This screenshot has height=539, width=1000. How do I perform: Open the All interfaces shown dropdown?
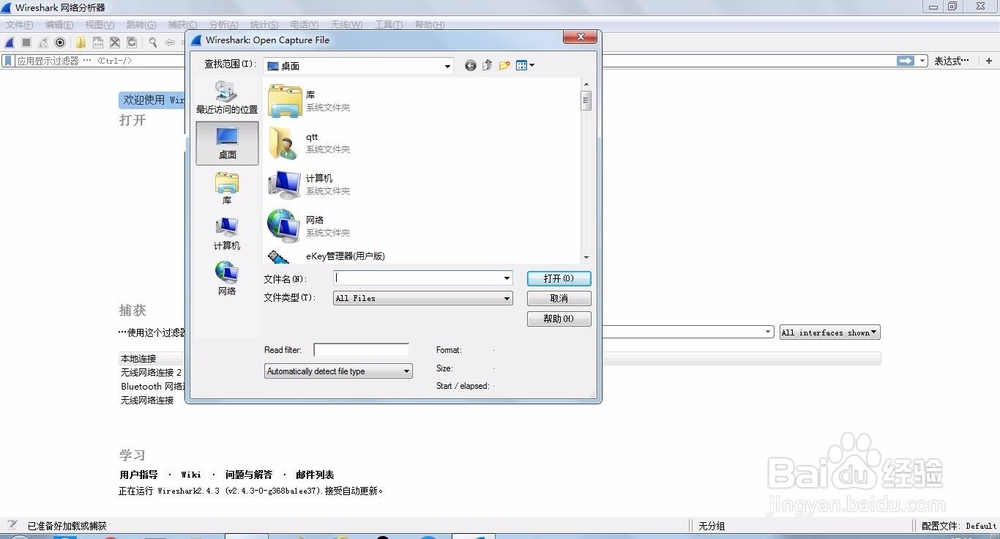829,332
